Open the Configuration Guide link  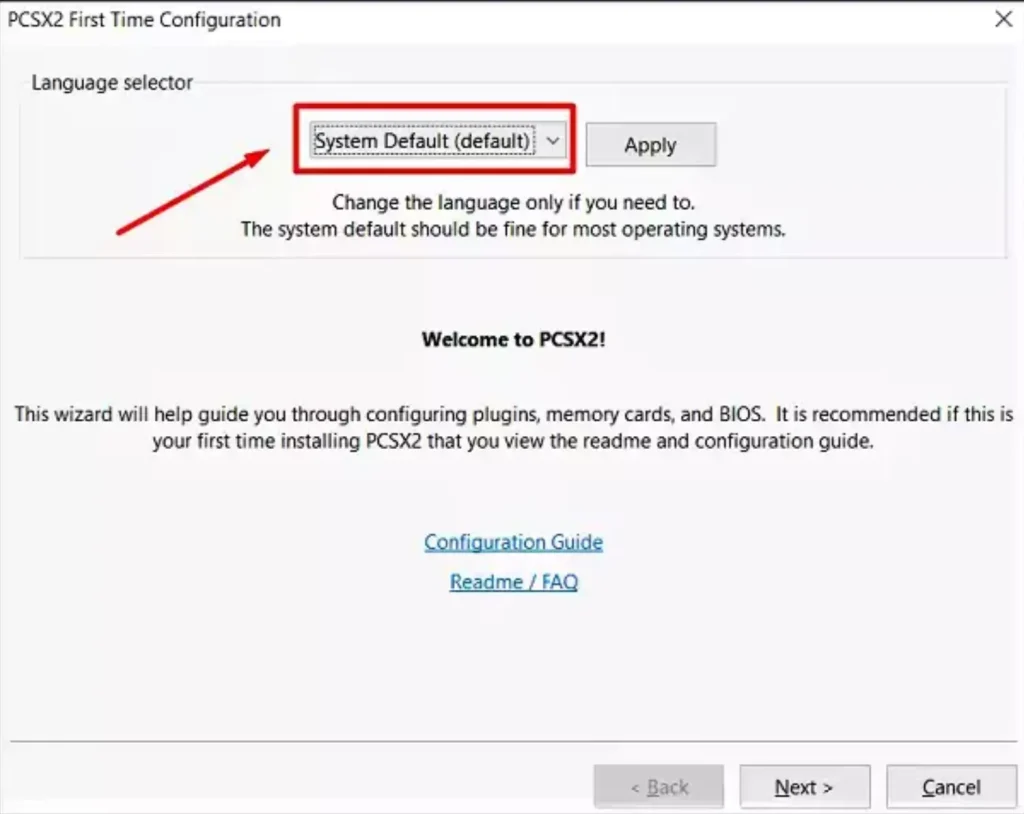point(513,542)
